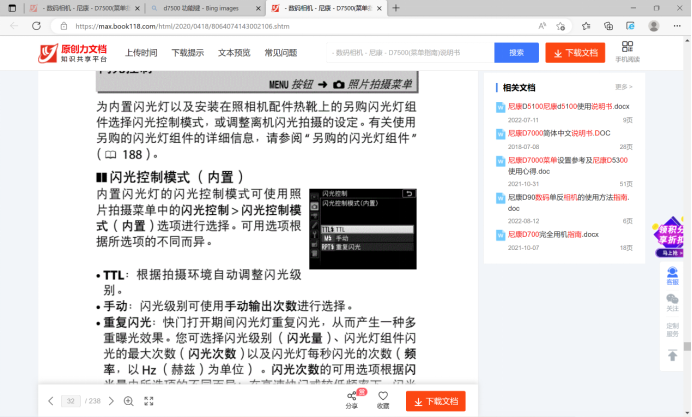Click the 分享 share icon
The image size is (692, 417).
pos(351,400)
